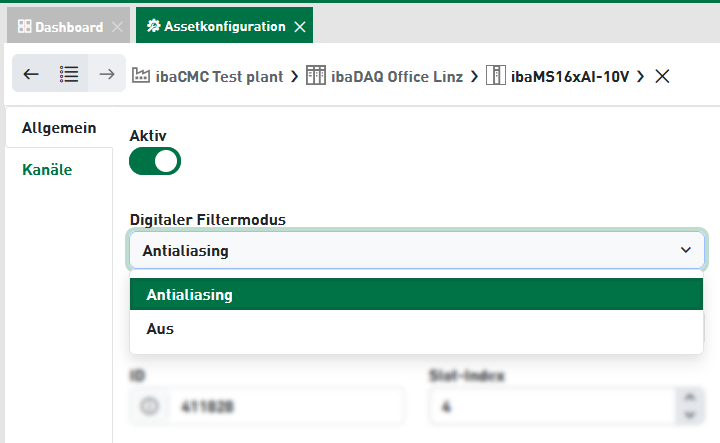Viewport: 720px width, 443px height.
Task: Expand chevron after ibaMS16xAI-10V
Action: (x=641, y=77)
